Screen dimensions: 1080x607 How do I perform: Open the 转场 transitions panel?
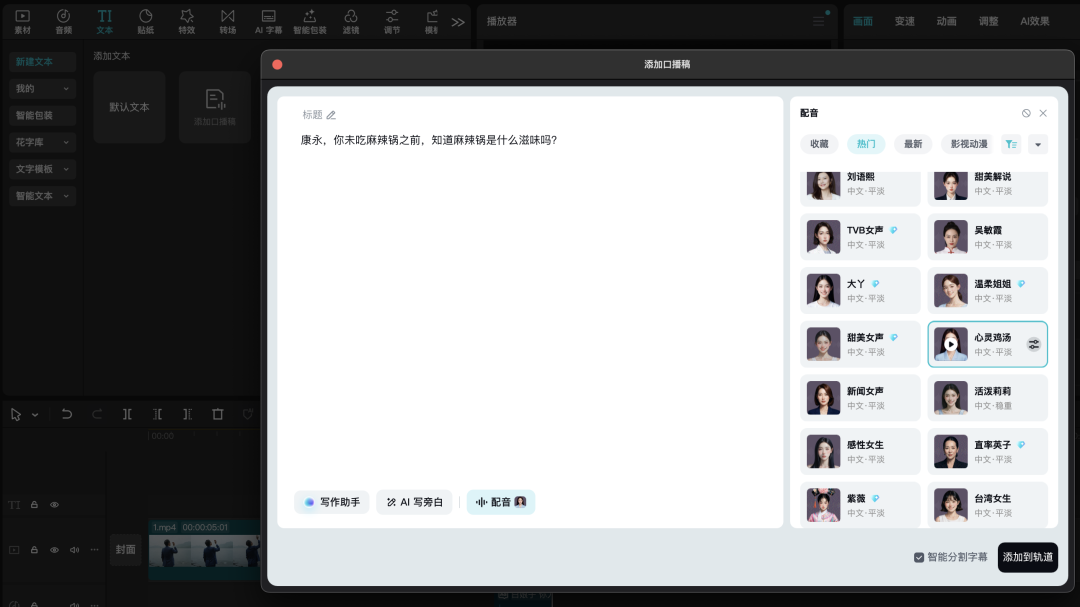click(227, 20)
